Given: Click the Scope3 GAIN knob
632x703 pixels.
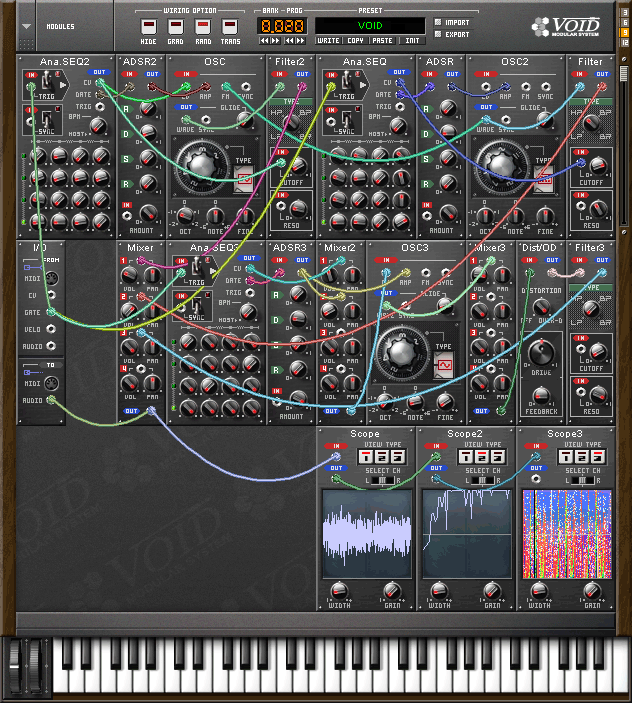Looking at the screenshot, I should tap(592, 591).
